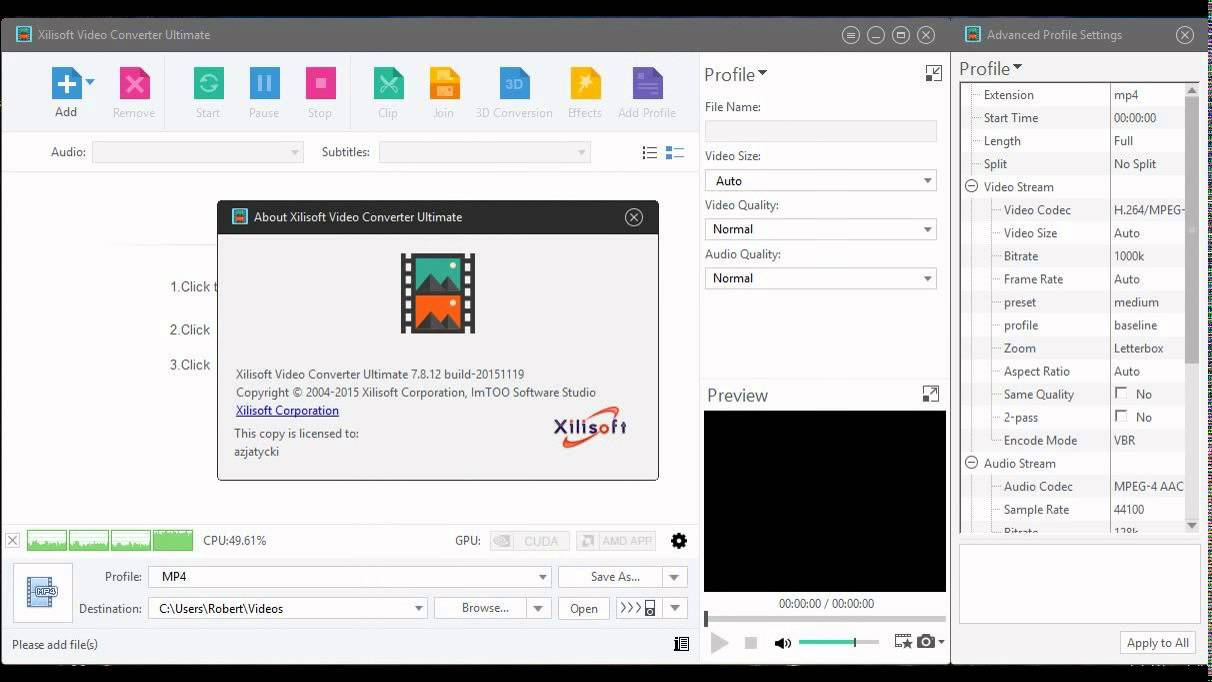Open the Join tool
Viewport: 1212px width, 682px height.
[x=444, y=83]
